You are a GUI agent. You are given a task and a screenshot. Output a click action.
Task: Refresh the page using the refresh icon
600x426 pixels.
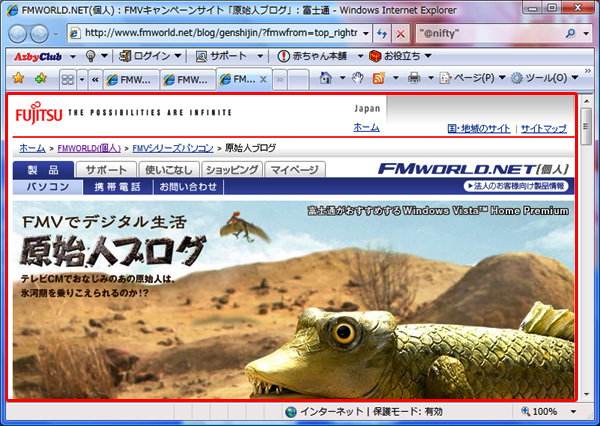[x=382, y=34]
